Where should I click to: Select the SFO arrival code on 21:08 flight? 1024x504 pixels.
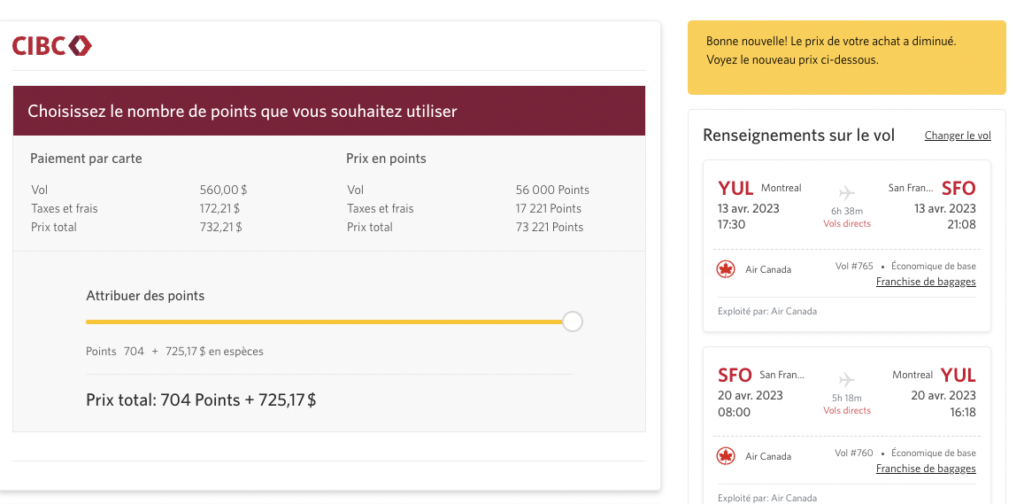(958, 189)
